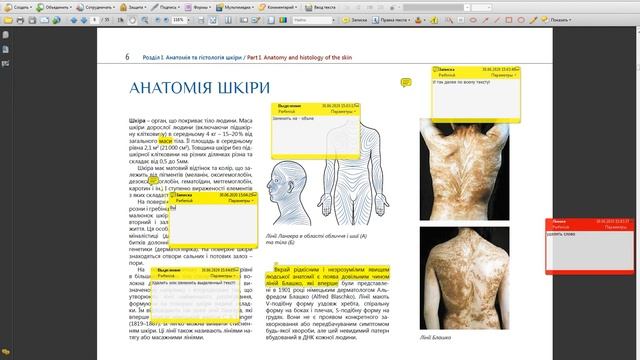Screen dimensions: 640x360
Task: Select the Rectangle drawing tool
Action: pos(509,20)
